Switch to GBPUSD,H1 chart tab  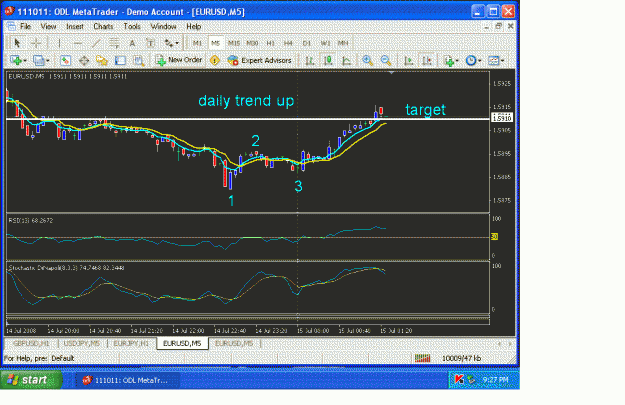(x=31, y=344)
